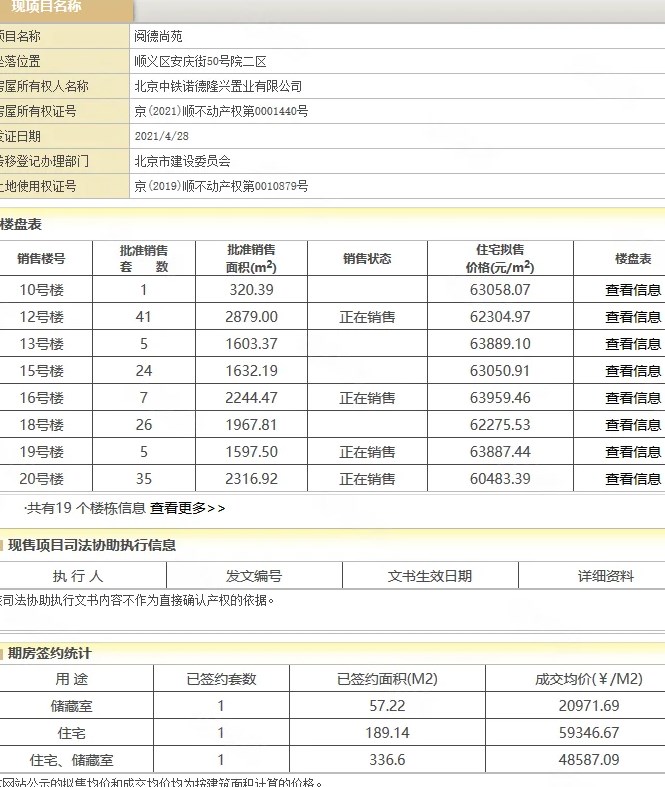Click 查看更多>> to show all buildings
Screen dimensions: 665x787
pos(187,508)
